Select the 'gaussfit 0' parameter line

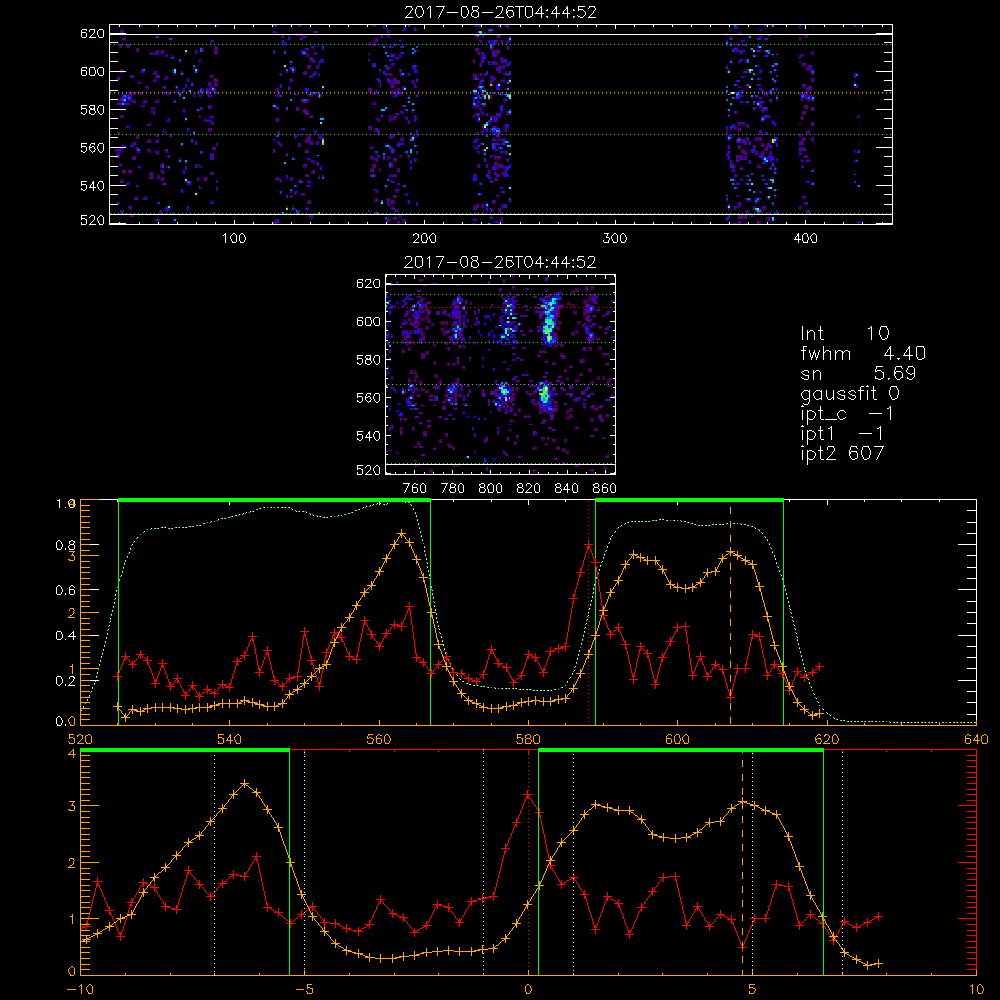click(x=850, y=393)
